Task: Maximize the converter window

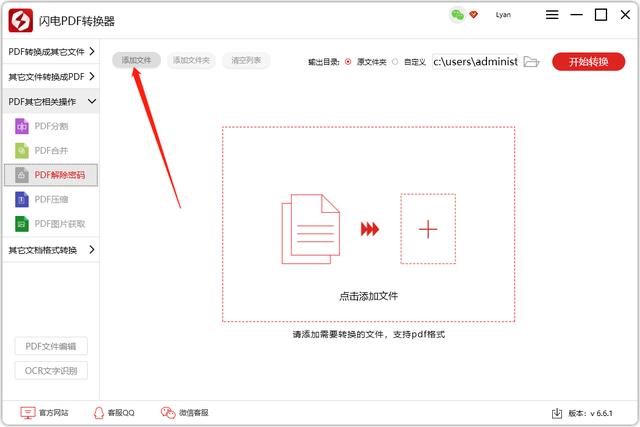Action: [601, 15]
